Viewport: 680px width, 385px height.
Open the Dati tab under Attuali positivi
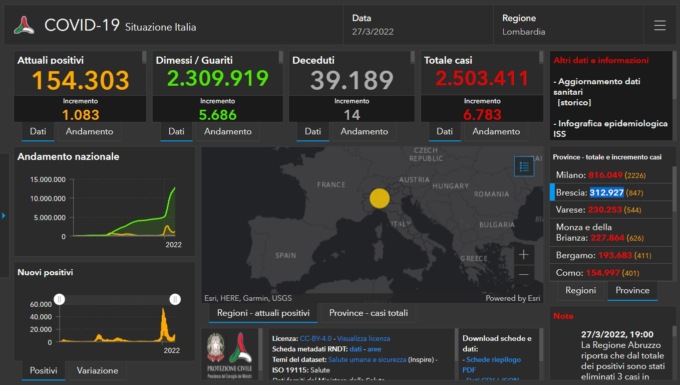tap(38, 131)
